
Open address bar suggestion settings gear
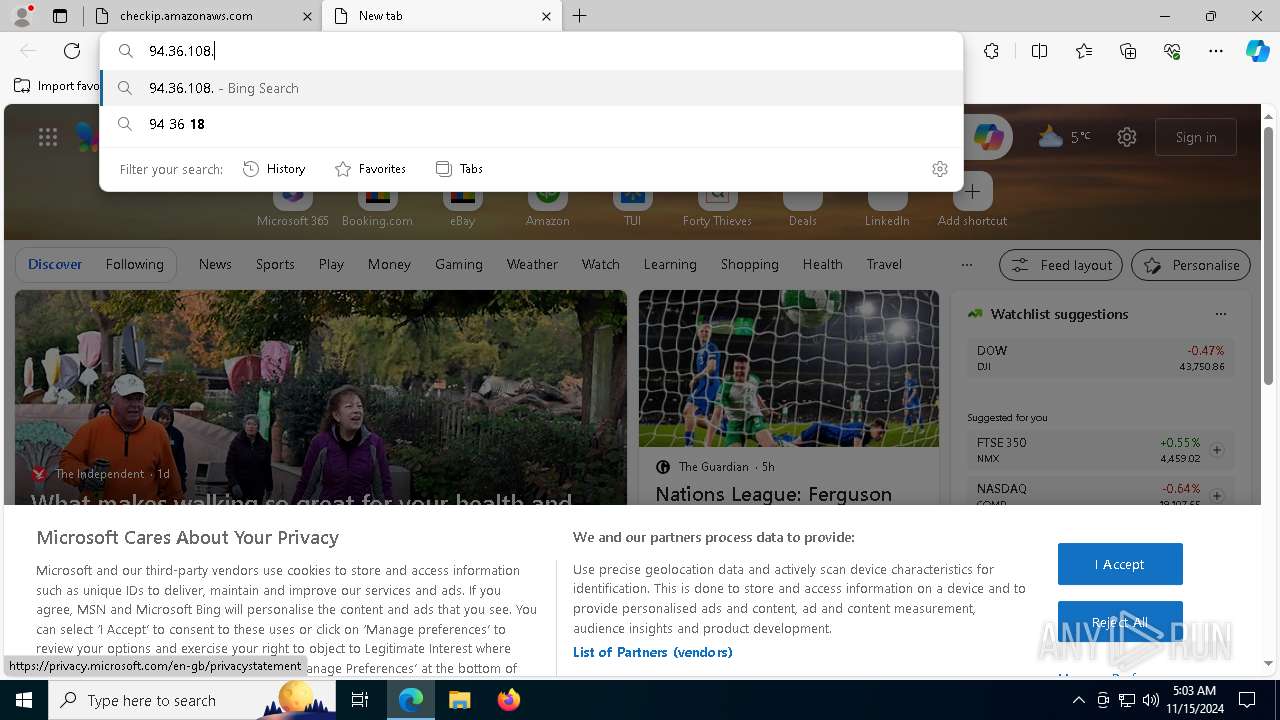coord(940,169)
